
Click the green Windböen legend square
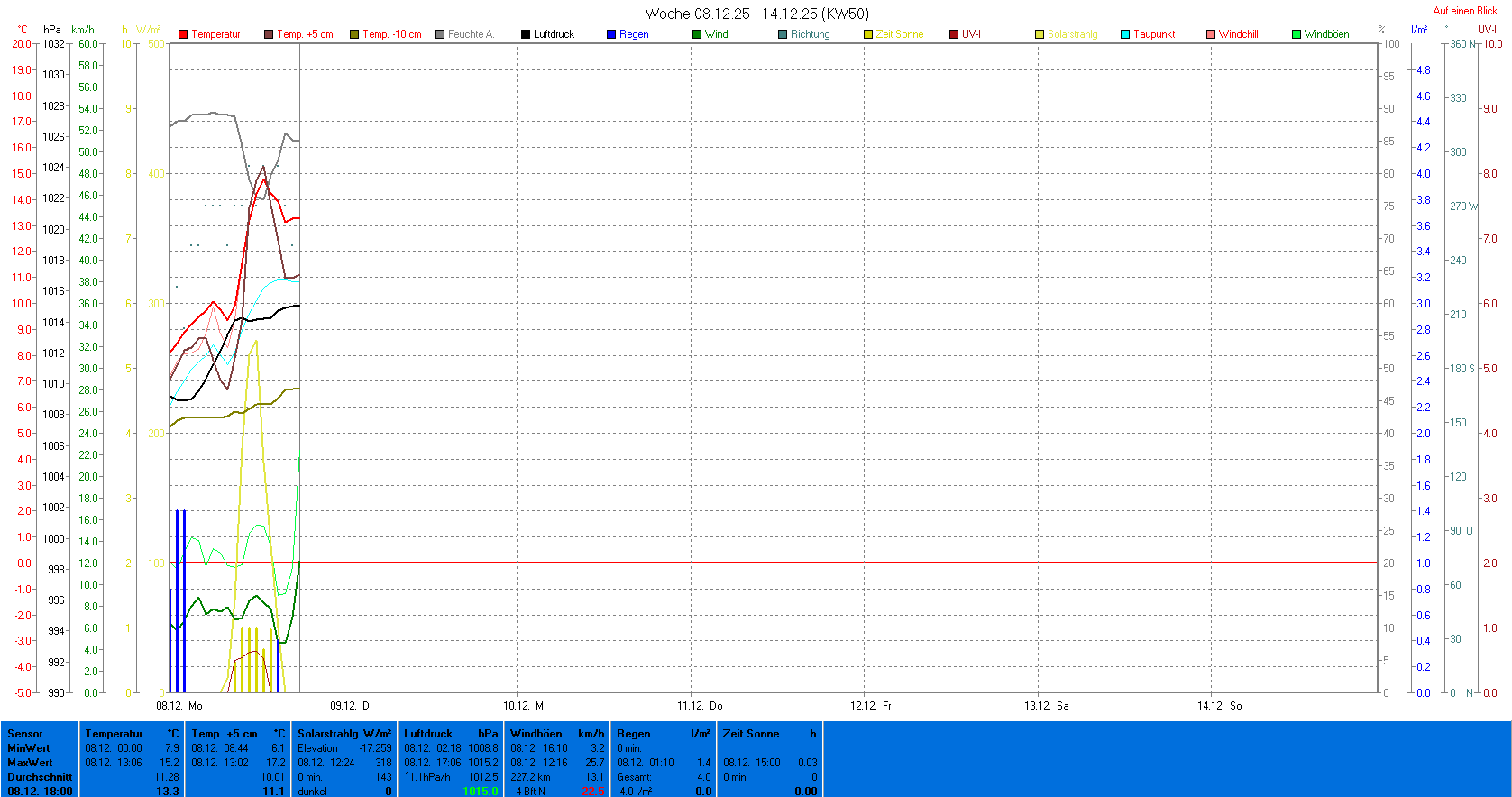[x=1297, y=34]
